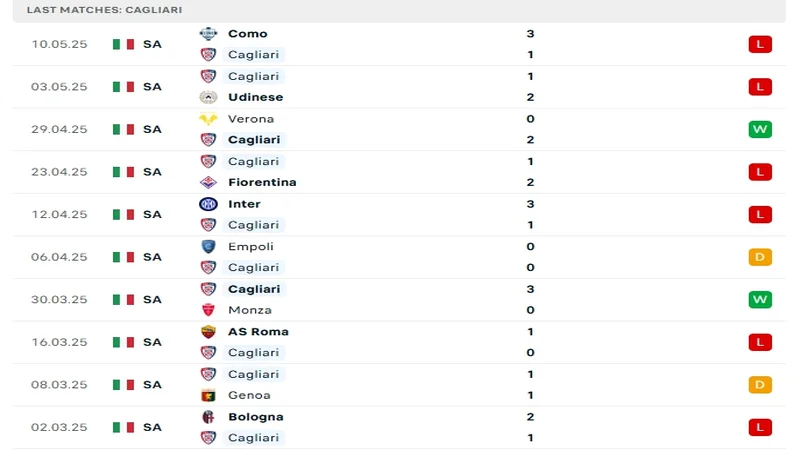The image size is (800, 450).
Task: Click the Fiorentina club crest
Action: [208, 182]
